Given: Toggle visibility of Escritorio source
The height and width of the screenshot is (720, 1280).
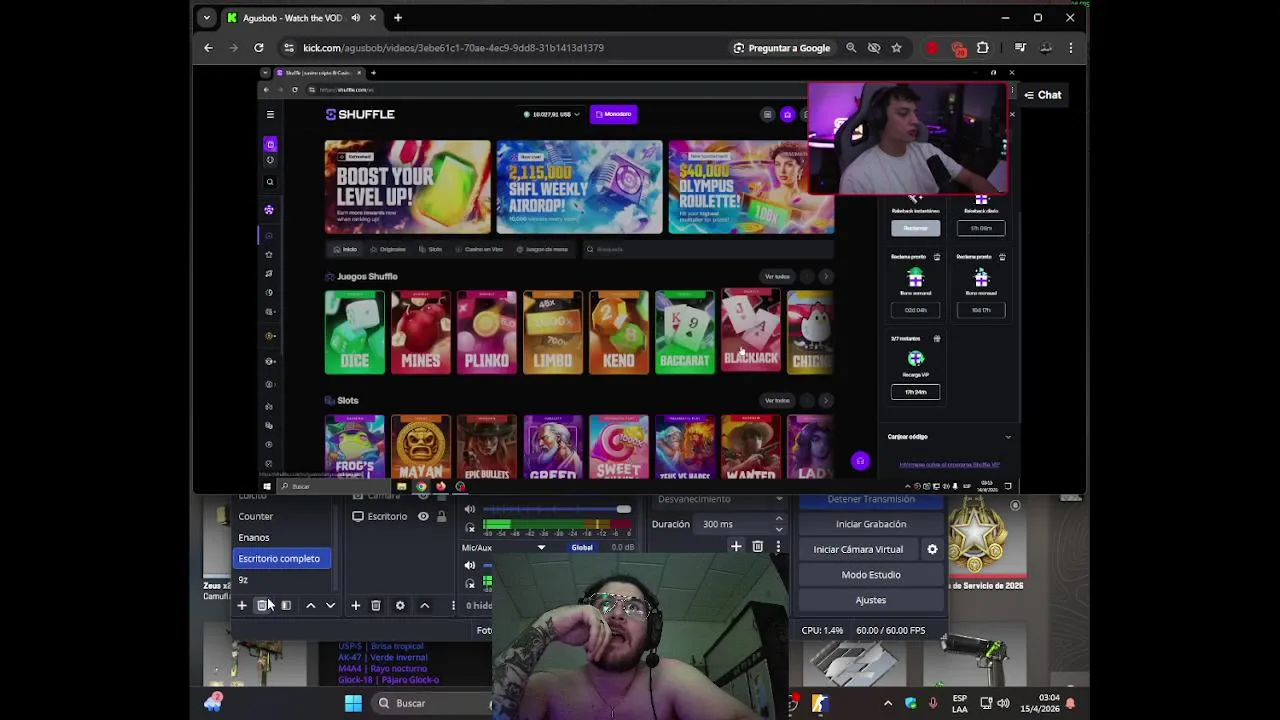Looking at the screenshot, I should click(x=423, y=517).
